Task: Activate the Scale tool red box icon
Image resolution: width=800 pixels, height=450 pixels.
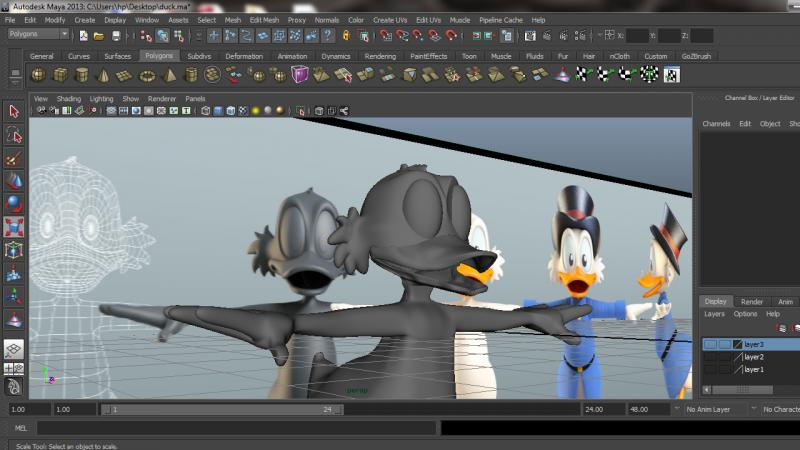Action: [x=14, y=228]
